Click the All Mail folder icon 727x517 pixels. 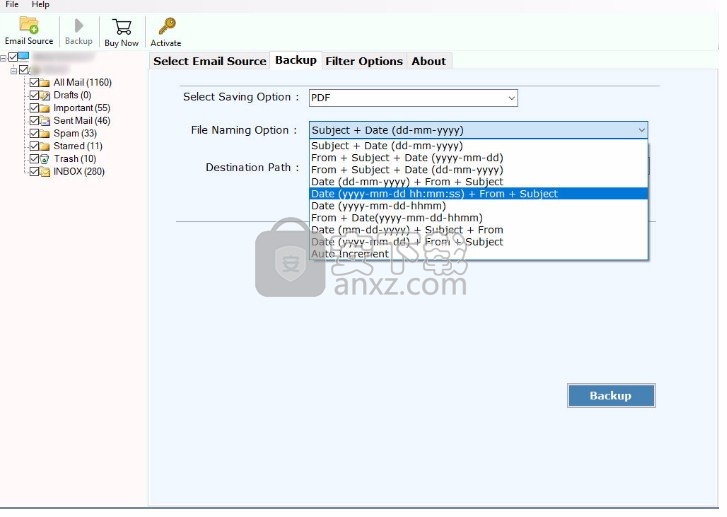tap(45, 83)
